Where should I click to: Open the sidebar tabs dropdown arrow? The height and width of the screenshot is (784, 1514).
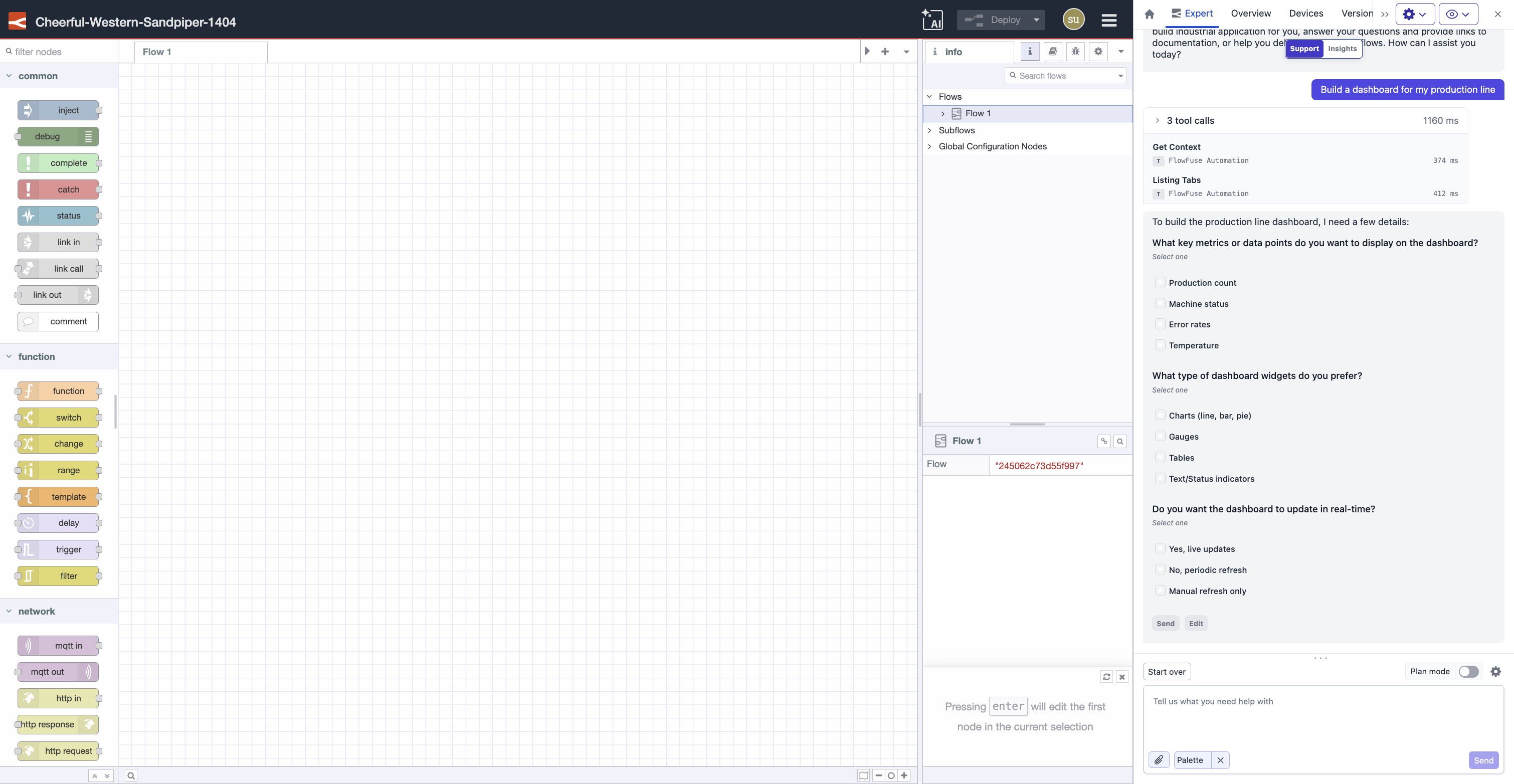coord(1121,52)
